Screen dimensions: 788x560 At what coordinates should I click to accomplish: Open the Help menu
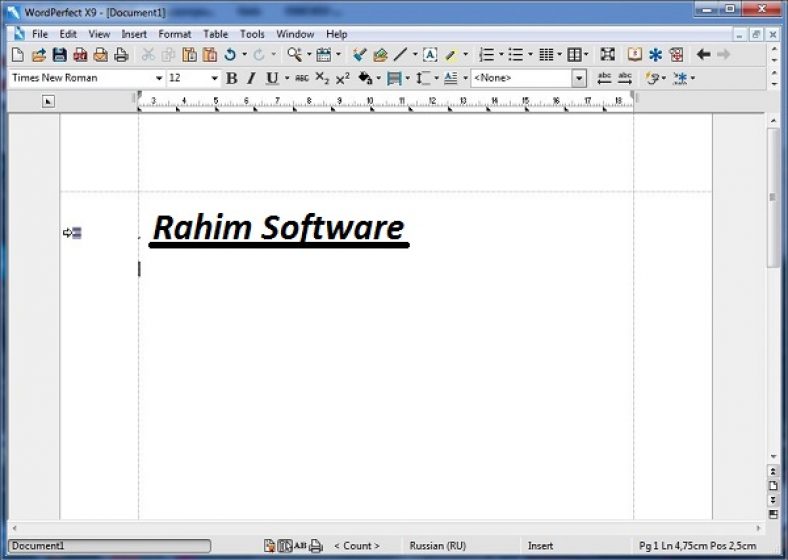click(x=336, y=34)
